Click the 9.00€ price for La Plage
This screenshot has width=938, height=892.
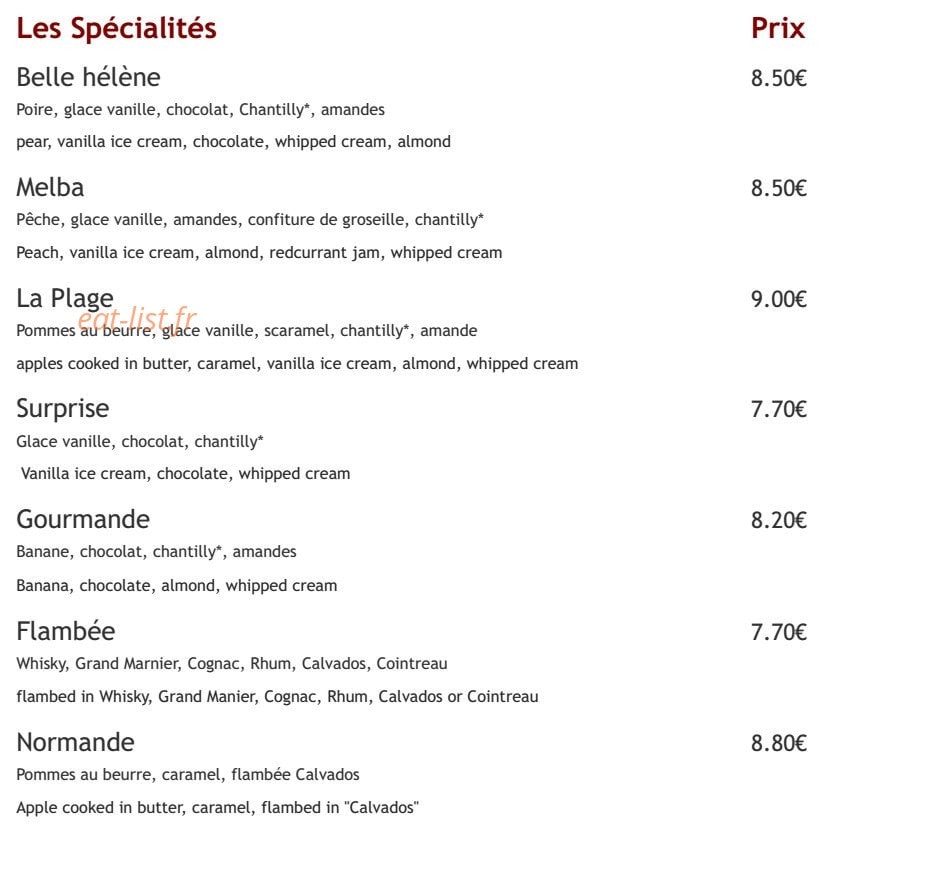(x=779, y=299)
